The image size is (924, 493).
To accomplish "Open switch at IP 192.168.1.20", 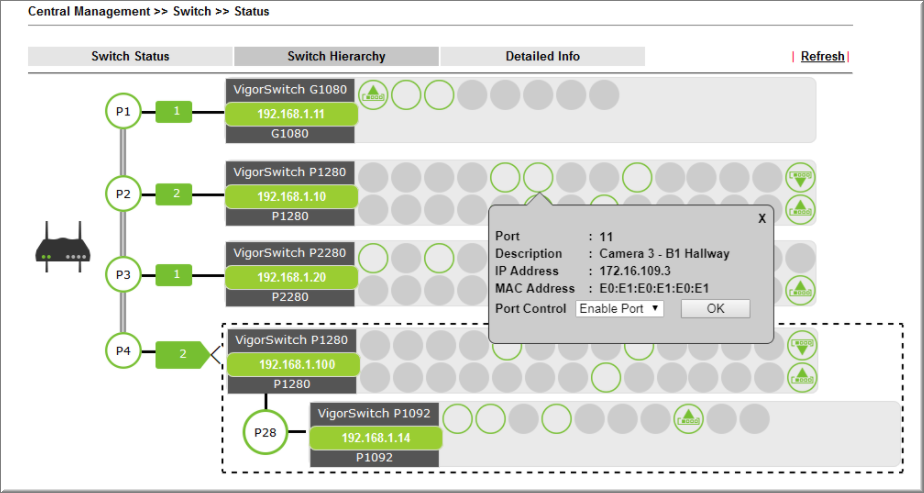I will (x=291, y=277).
